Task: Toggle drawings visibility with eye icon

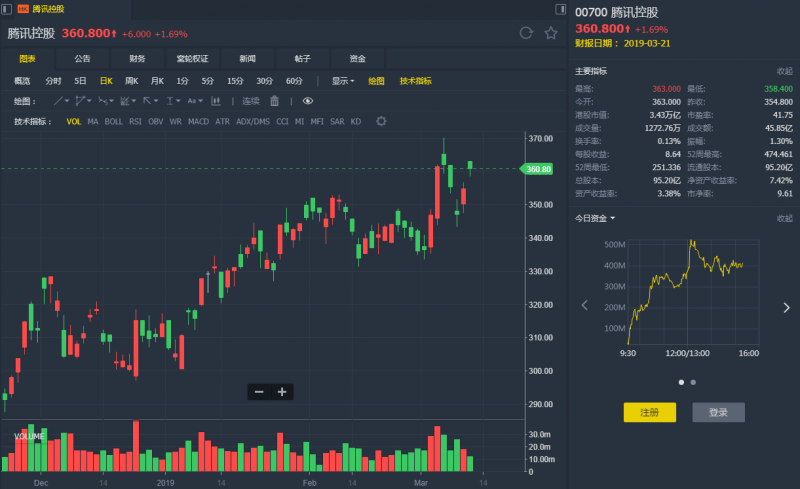Action: click(x=308, y=101)
